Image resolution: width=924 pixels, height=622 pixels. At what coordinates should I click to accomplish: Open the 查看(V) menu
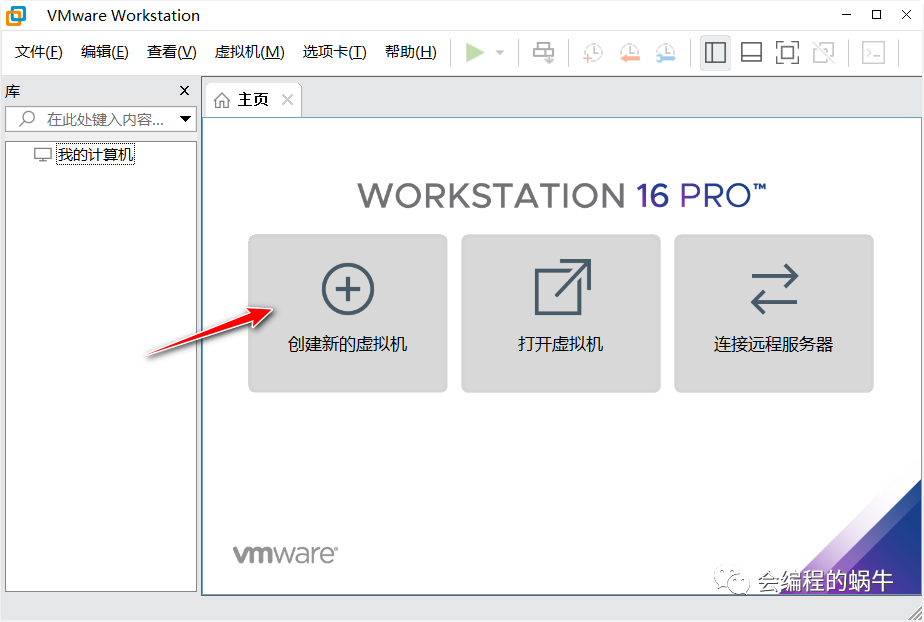tap(171, 52)
